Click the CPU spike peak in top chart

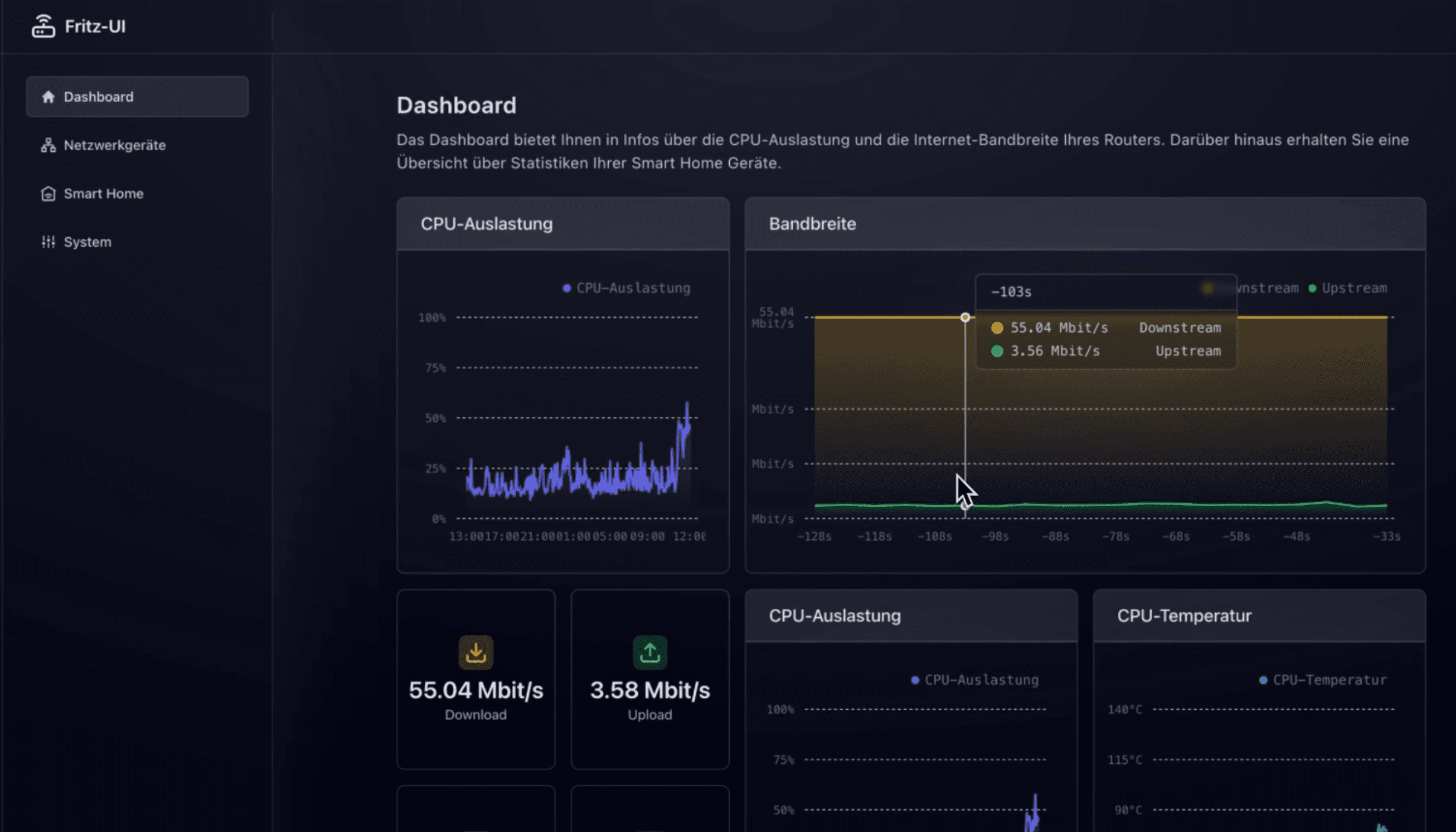(687, 405)
